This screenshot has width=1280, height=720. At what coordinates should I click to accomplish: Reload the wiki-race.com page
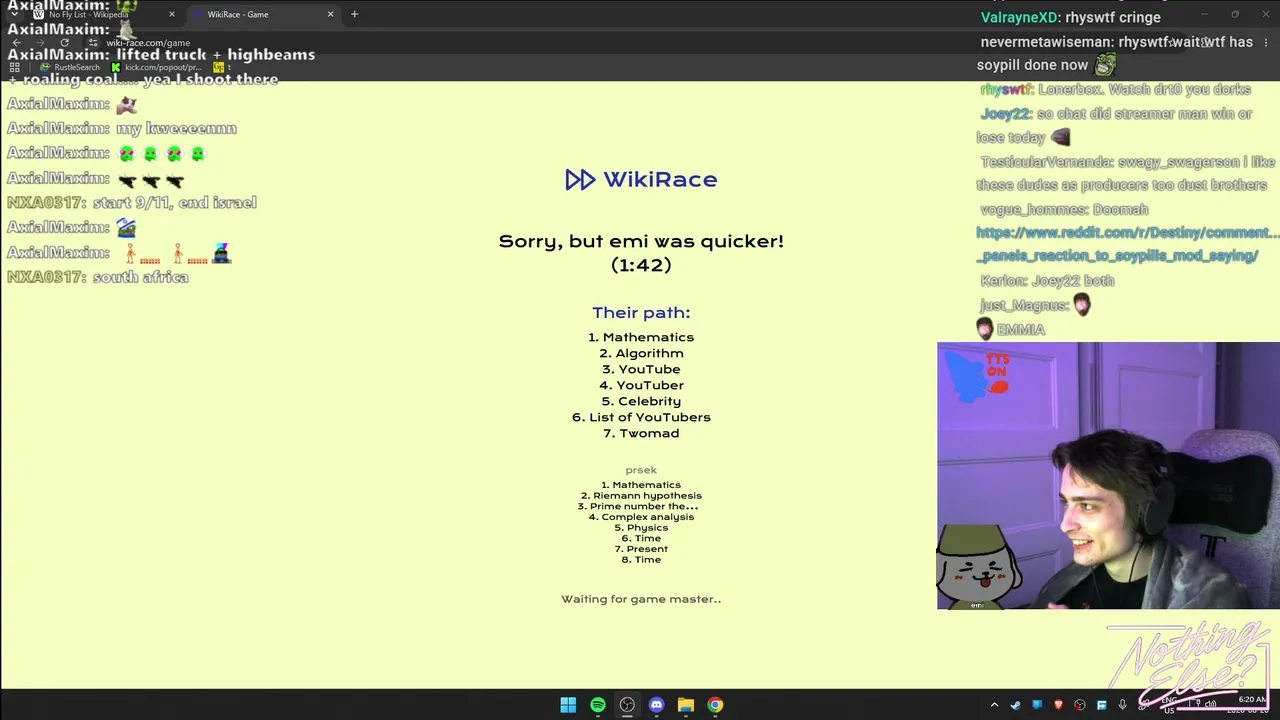tap(64, 43)
